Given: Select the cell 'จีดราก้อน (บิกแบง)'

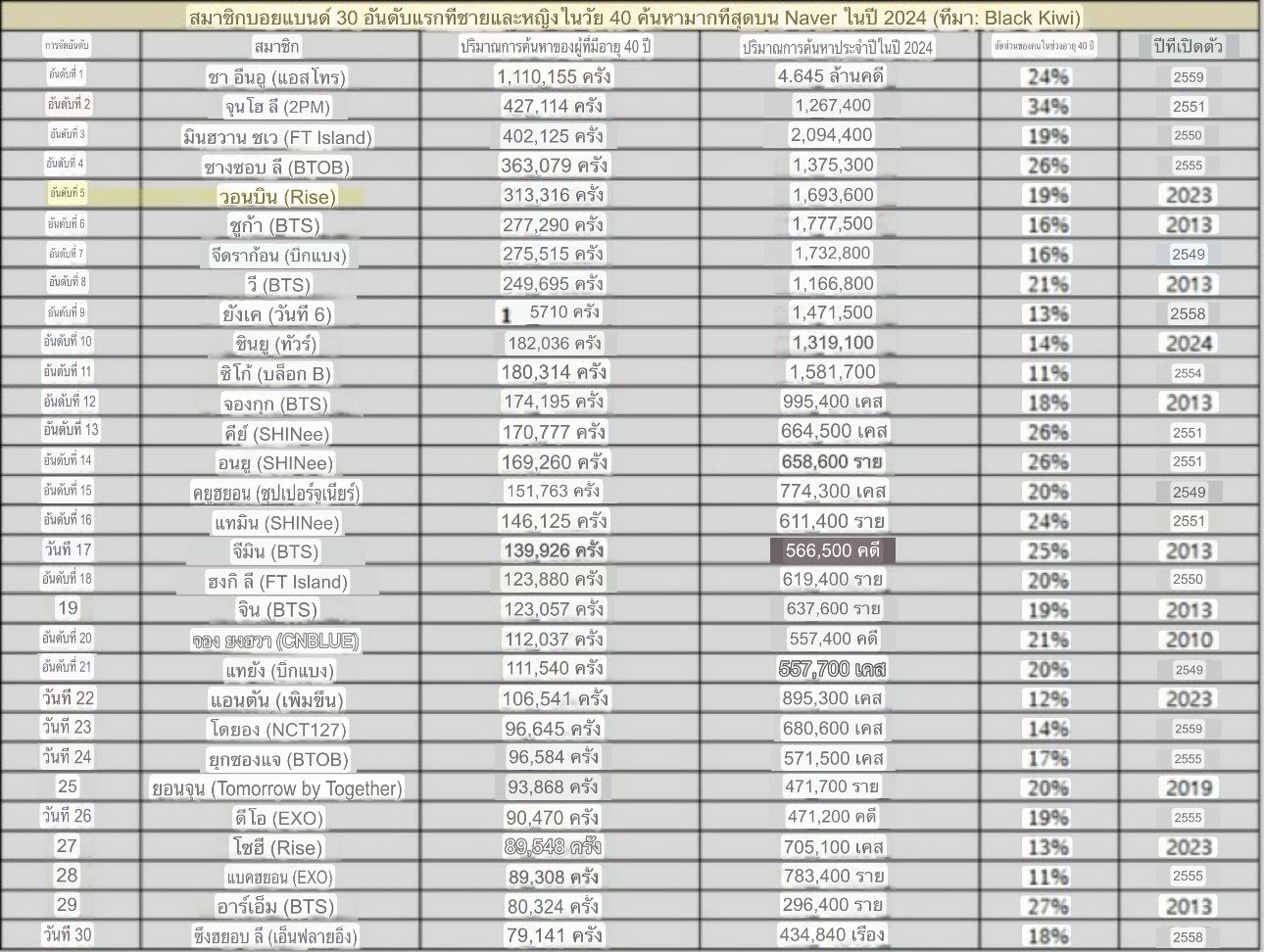Looking at the screenshot, I should pos(277,256).
